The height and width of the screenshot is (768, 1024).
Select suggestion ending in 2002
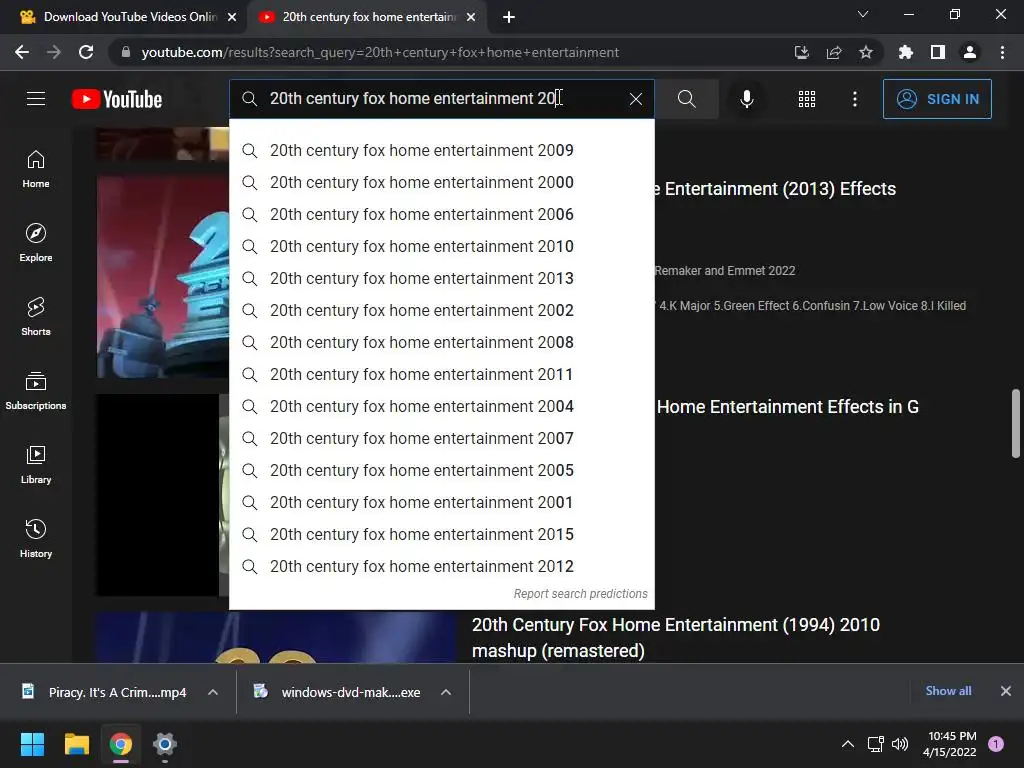point(441,310)
